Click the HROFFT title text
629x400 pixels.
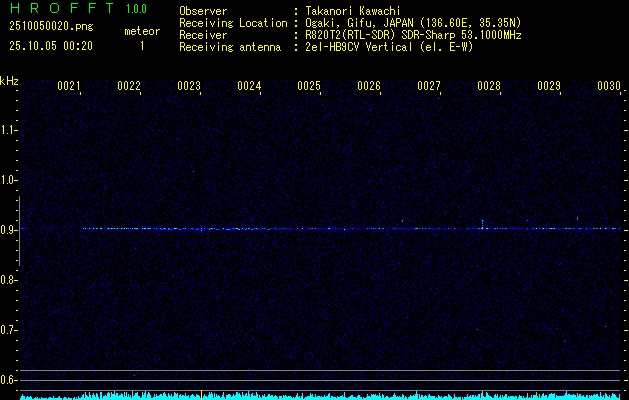[x=61, y=8]
